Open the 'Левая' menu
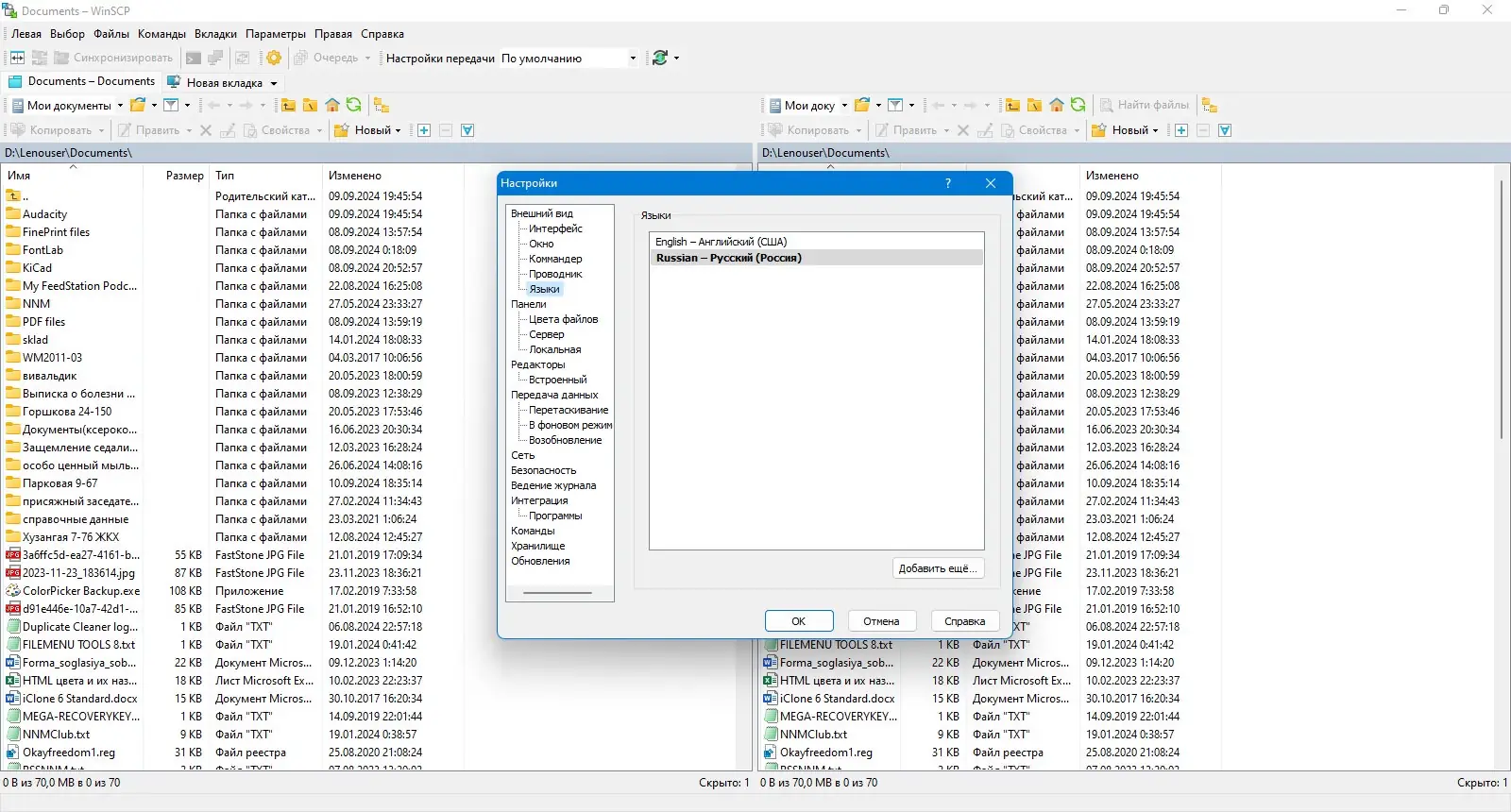The width and height of the screenshot is (1511, 812). click(26, 34)
